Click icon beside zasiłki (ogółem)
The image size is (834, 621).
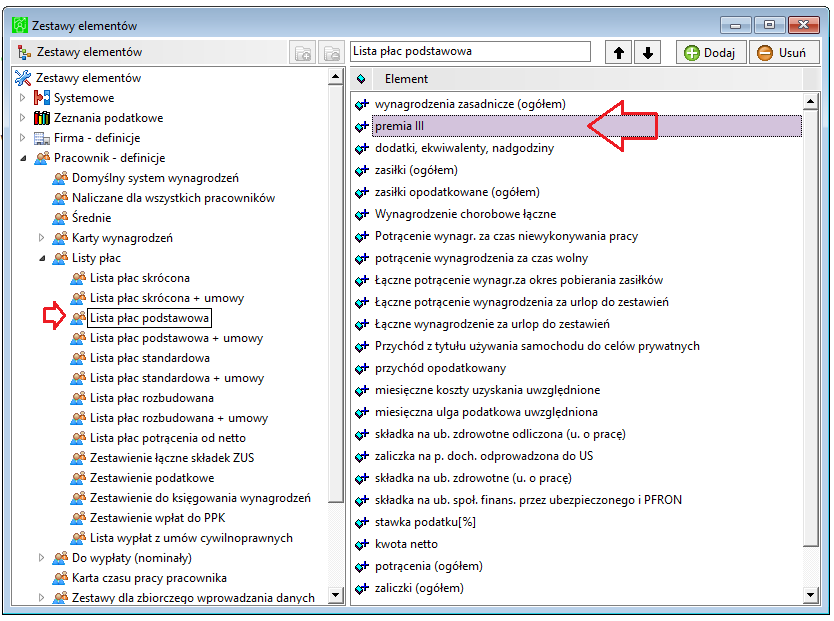362,170
